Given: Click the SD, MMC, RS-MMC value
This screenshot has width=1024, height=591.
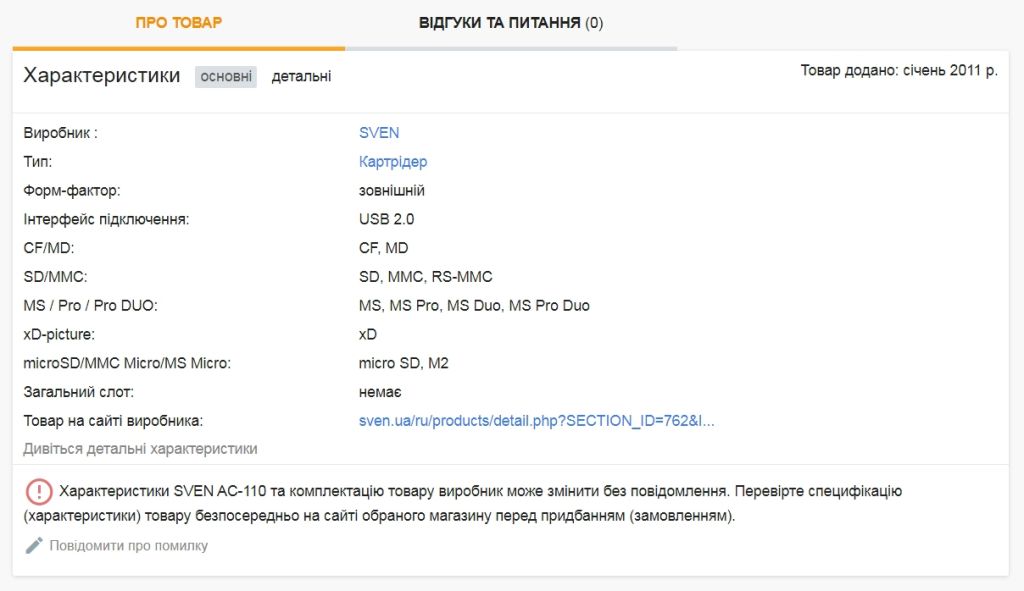Looking at the screenshot, I should 426,277.
